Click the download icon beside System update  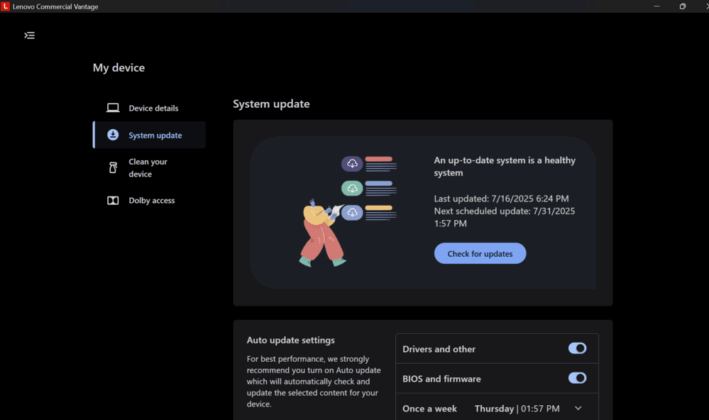point(113,135)
